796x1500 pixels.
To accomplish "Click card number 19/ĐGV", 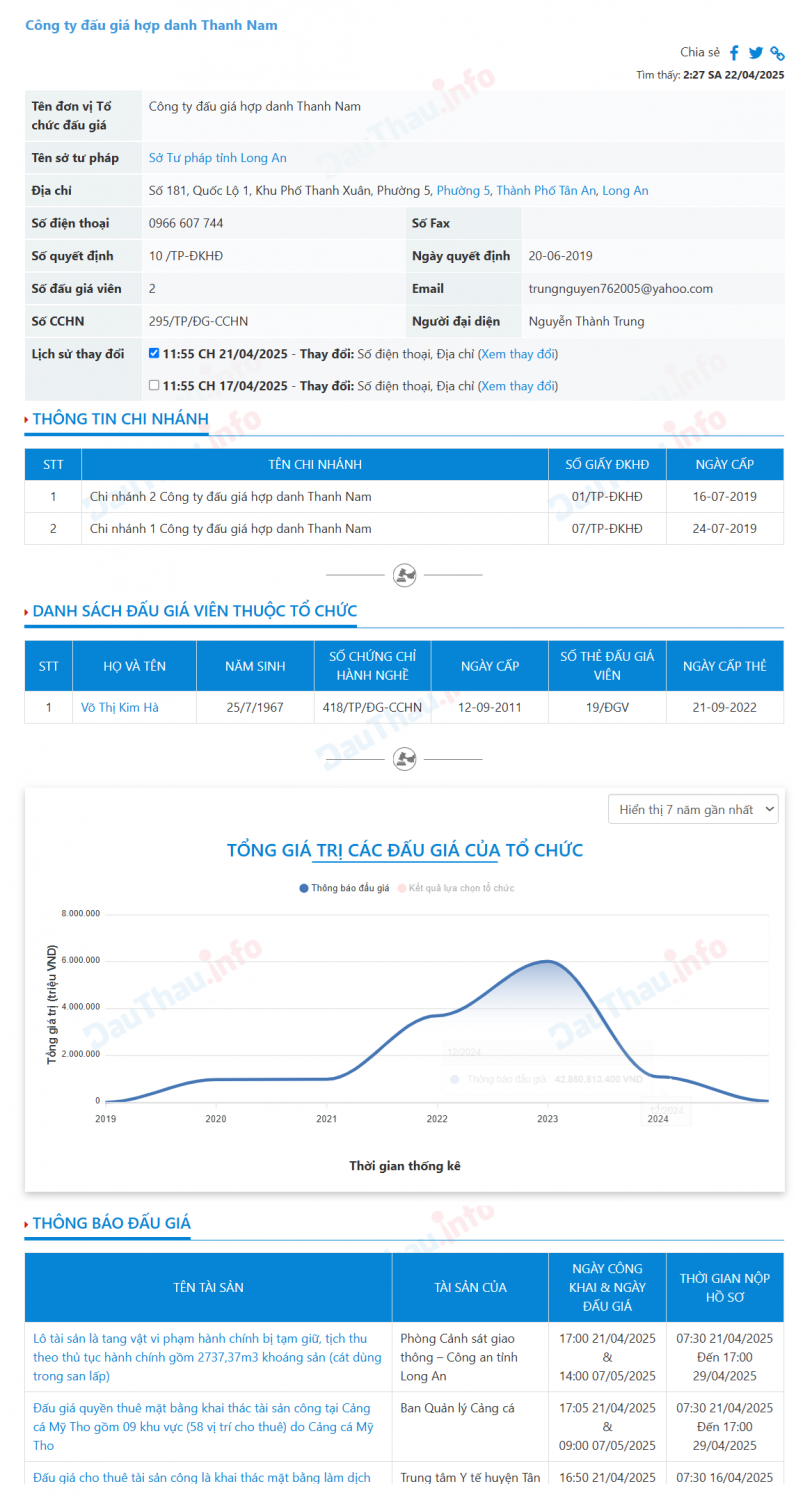I will point(607,707).
